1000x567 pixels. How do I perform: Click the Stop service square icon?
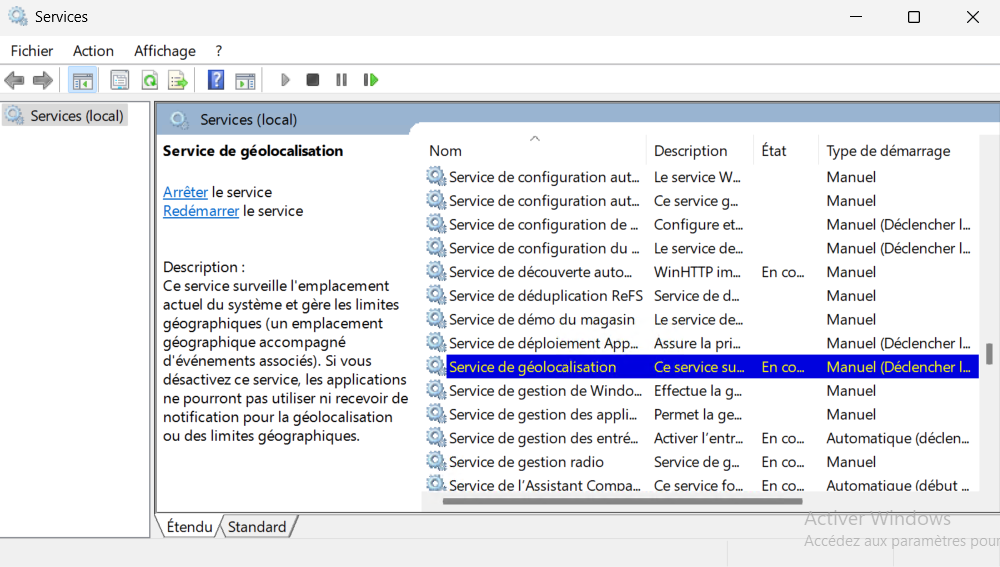point(313,80)
